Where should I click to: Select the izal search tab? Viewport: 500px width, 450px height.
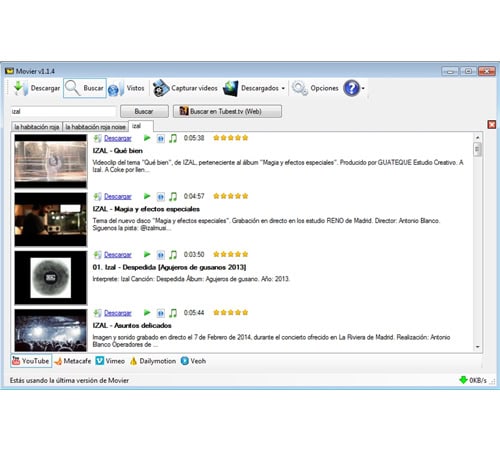(141, 126)
